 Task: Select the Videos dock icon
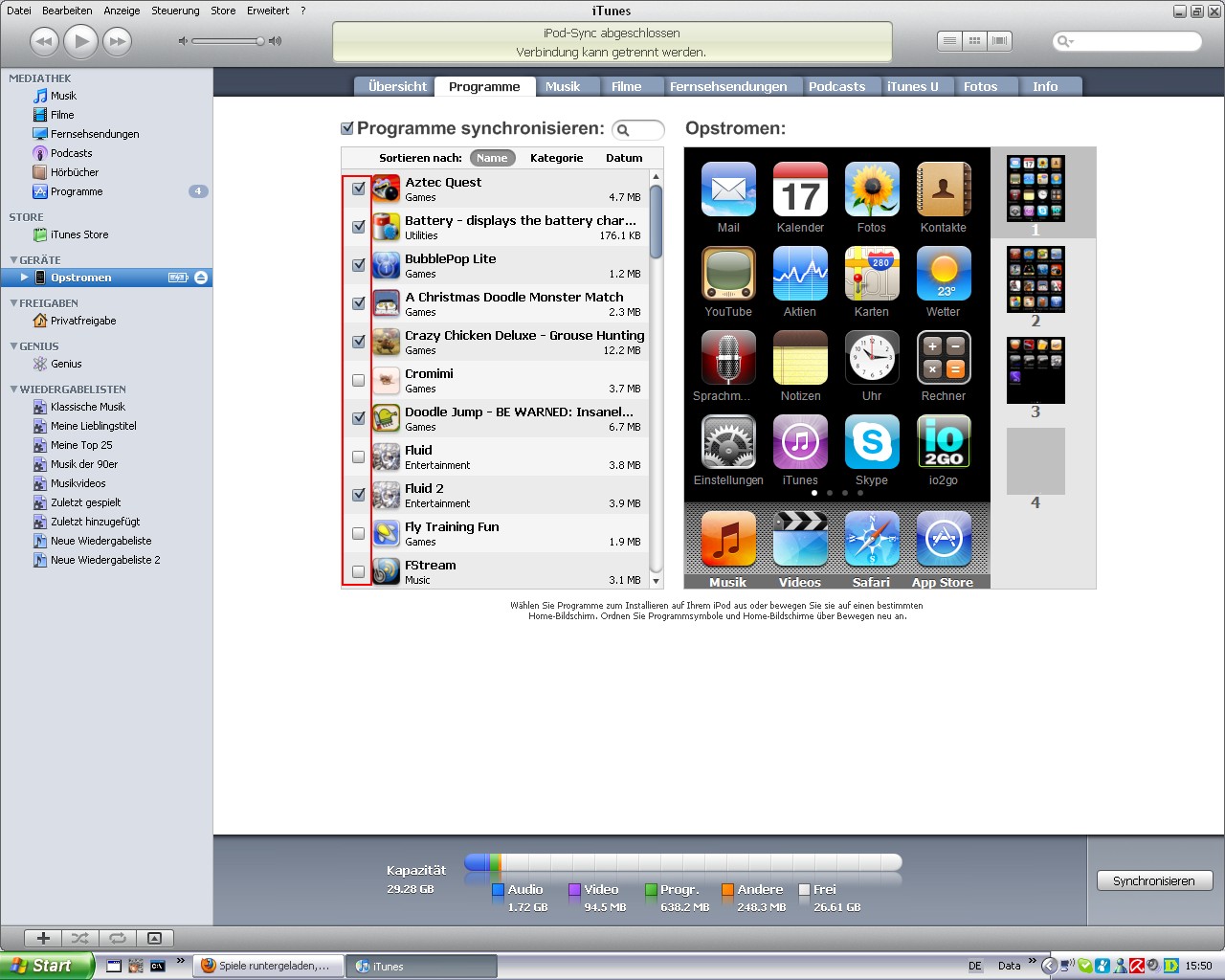click(800, 539)
